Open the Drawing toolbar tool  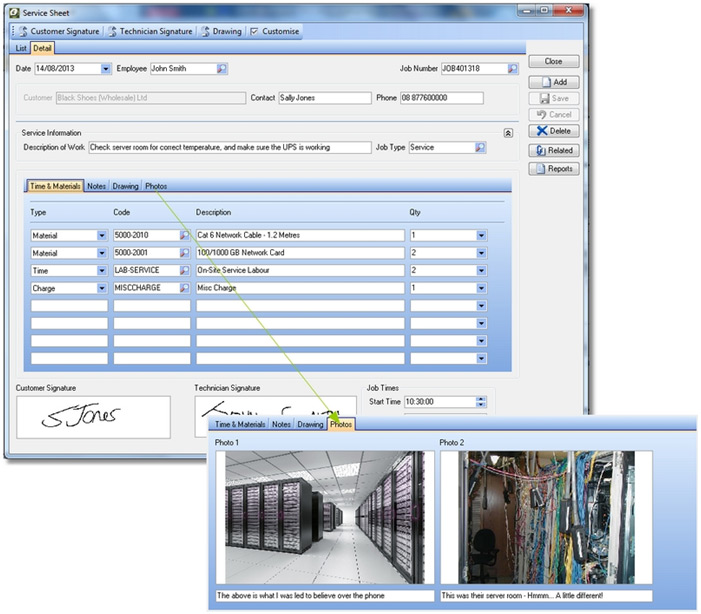[x=206, y=31]
